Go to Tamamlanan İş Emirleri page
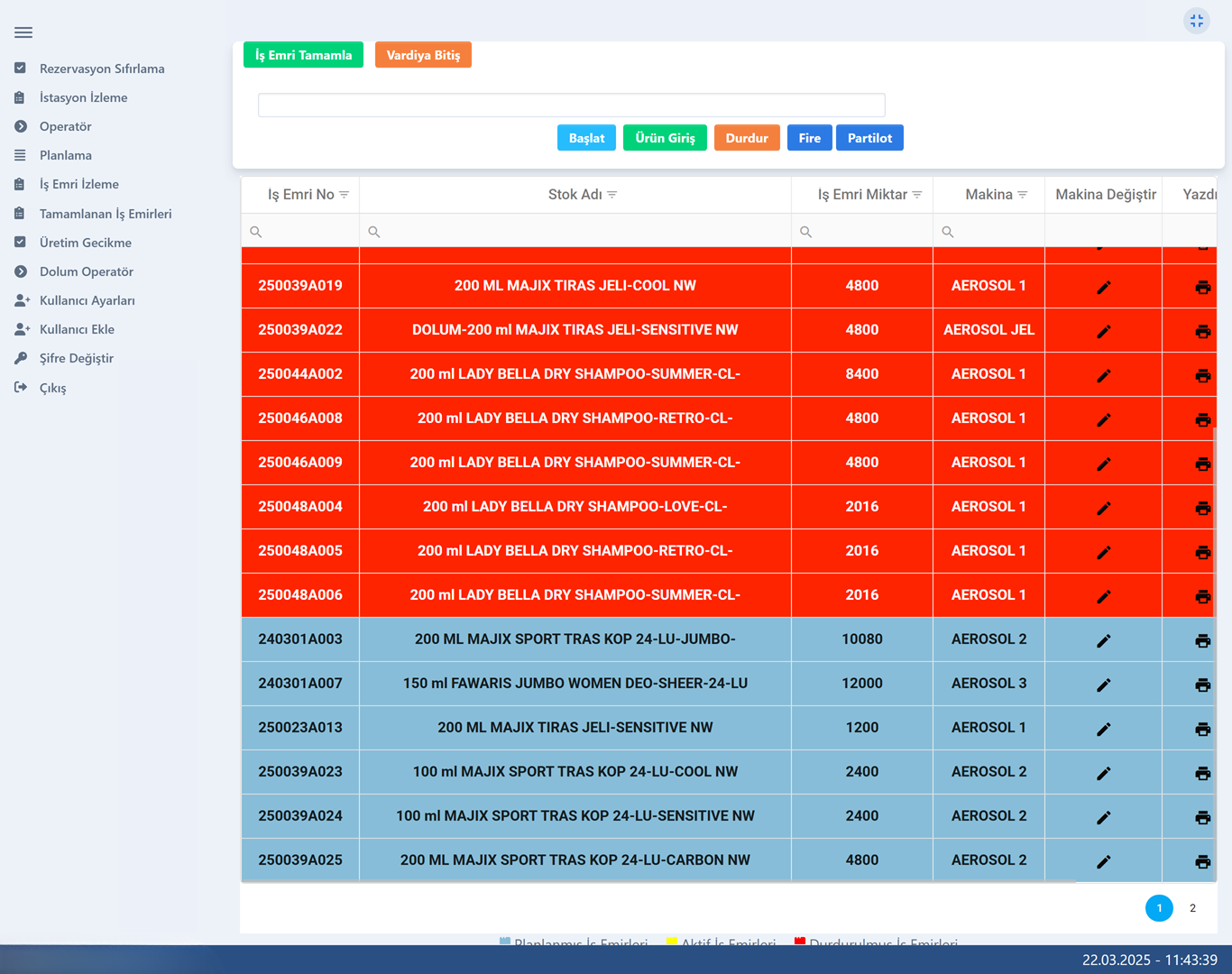 click(x=105, y=214)
